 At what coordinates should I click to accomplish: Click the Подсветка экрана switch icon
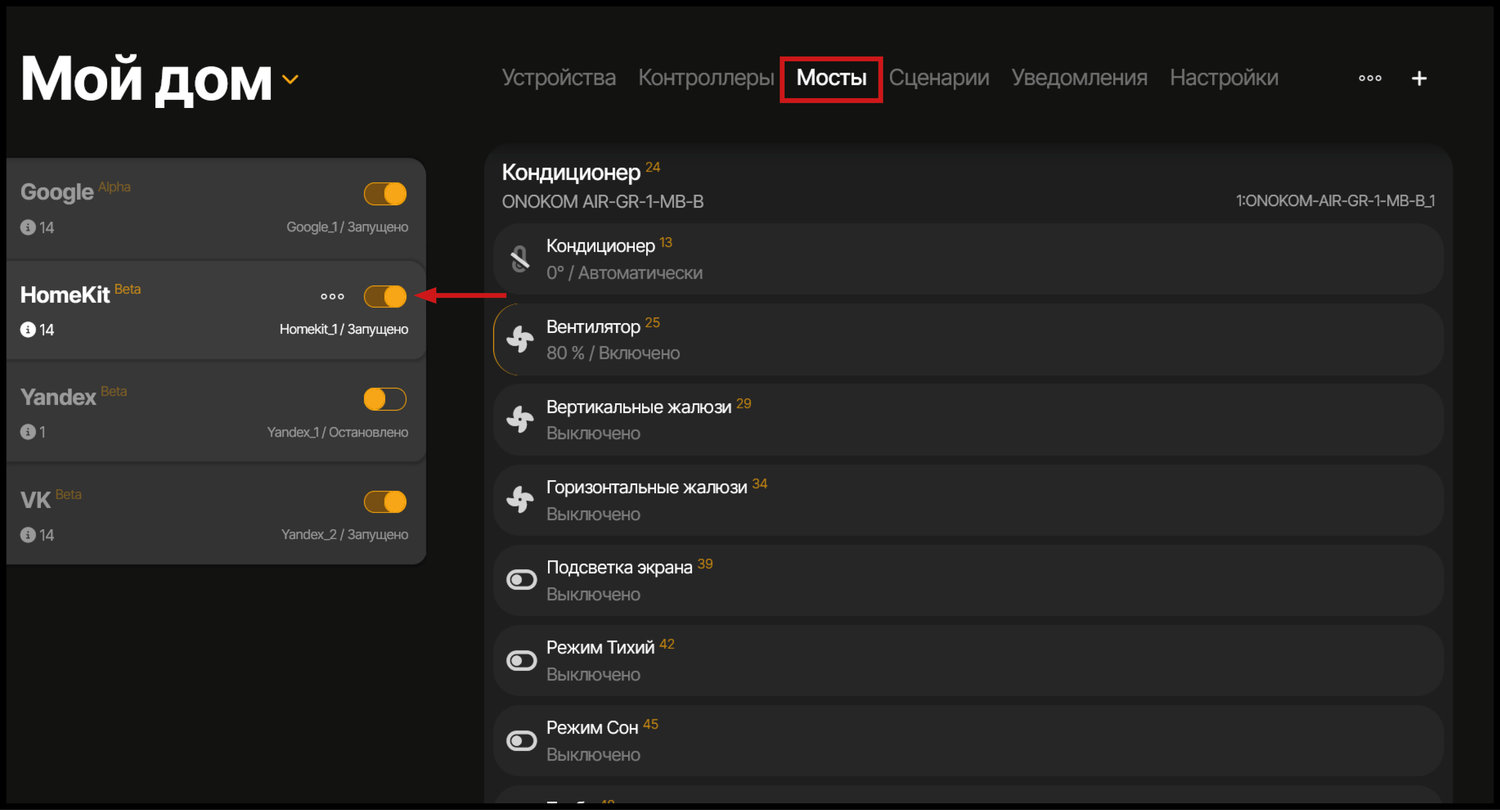pos(522,580)
